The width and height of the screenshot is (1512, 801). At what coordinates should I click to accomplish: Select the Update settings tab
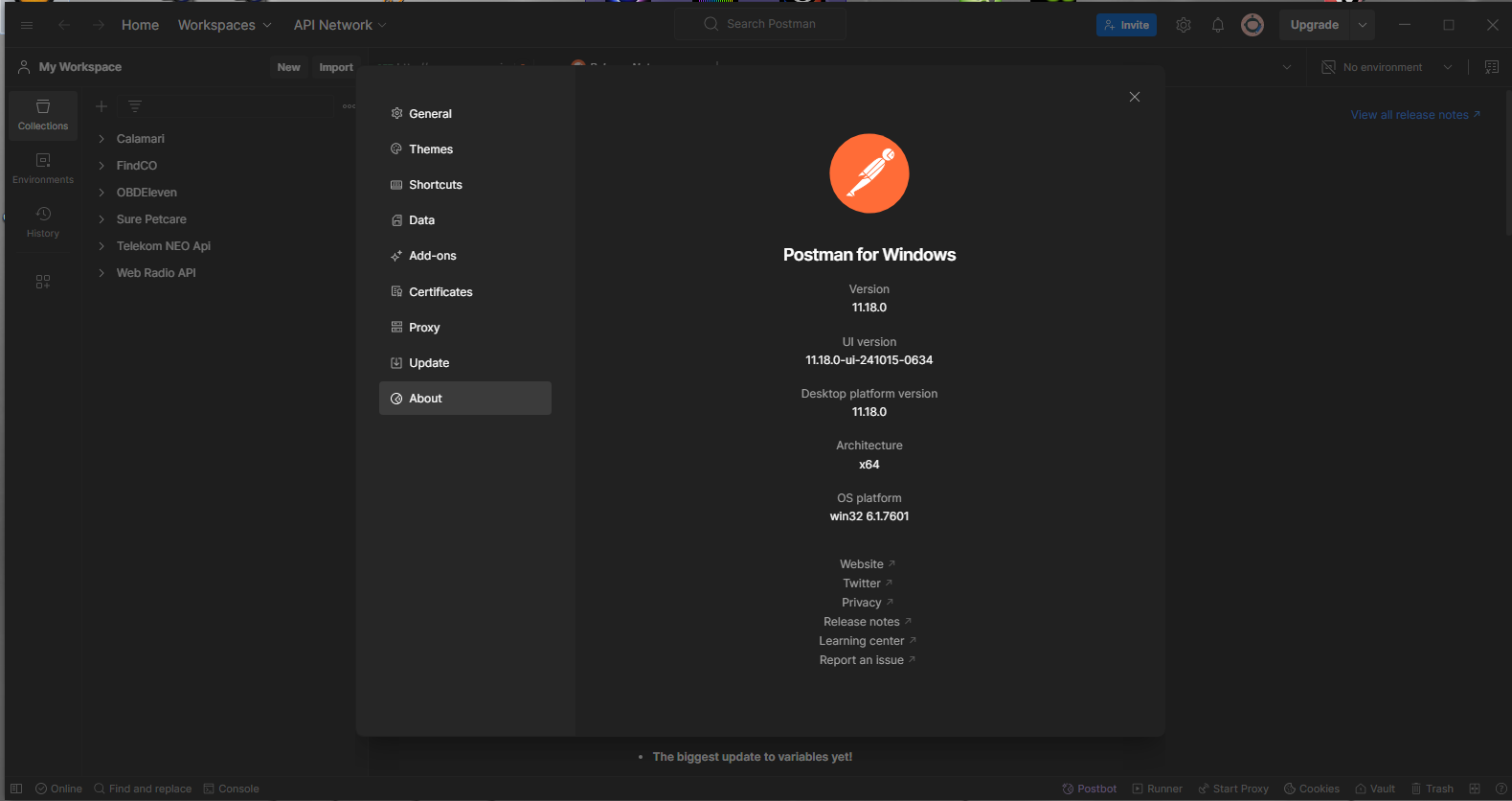[465, 363]
